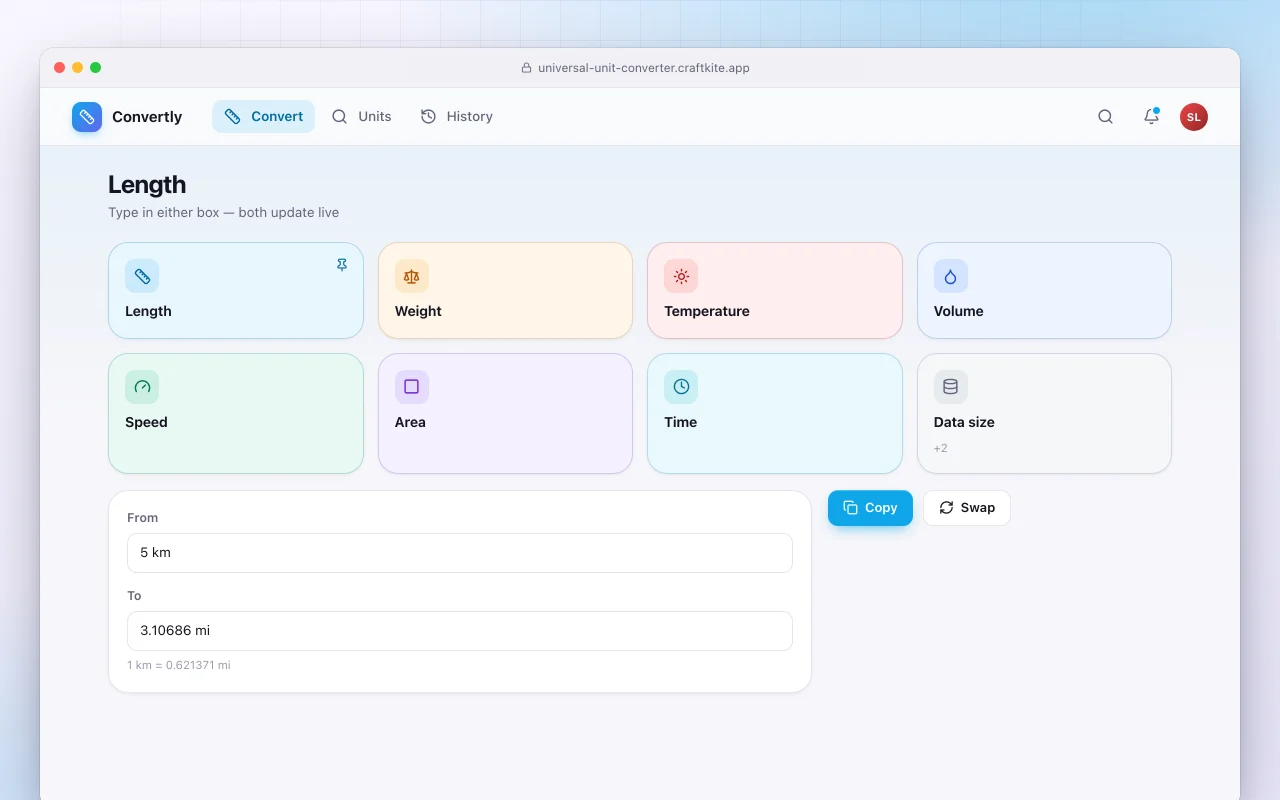Pick the Speed gauge icon
The height and width of the screenshot is (800, 1280).
coord(142,387)
